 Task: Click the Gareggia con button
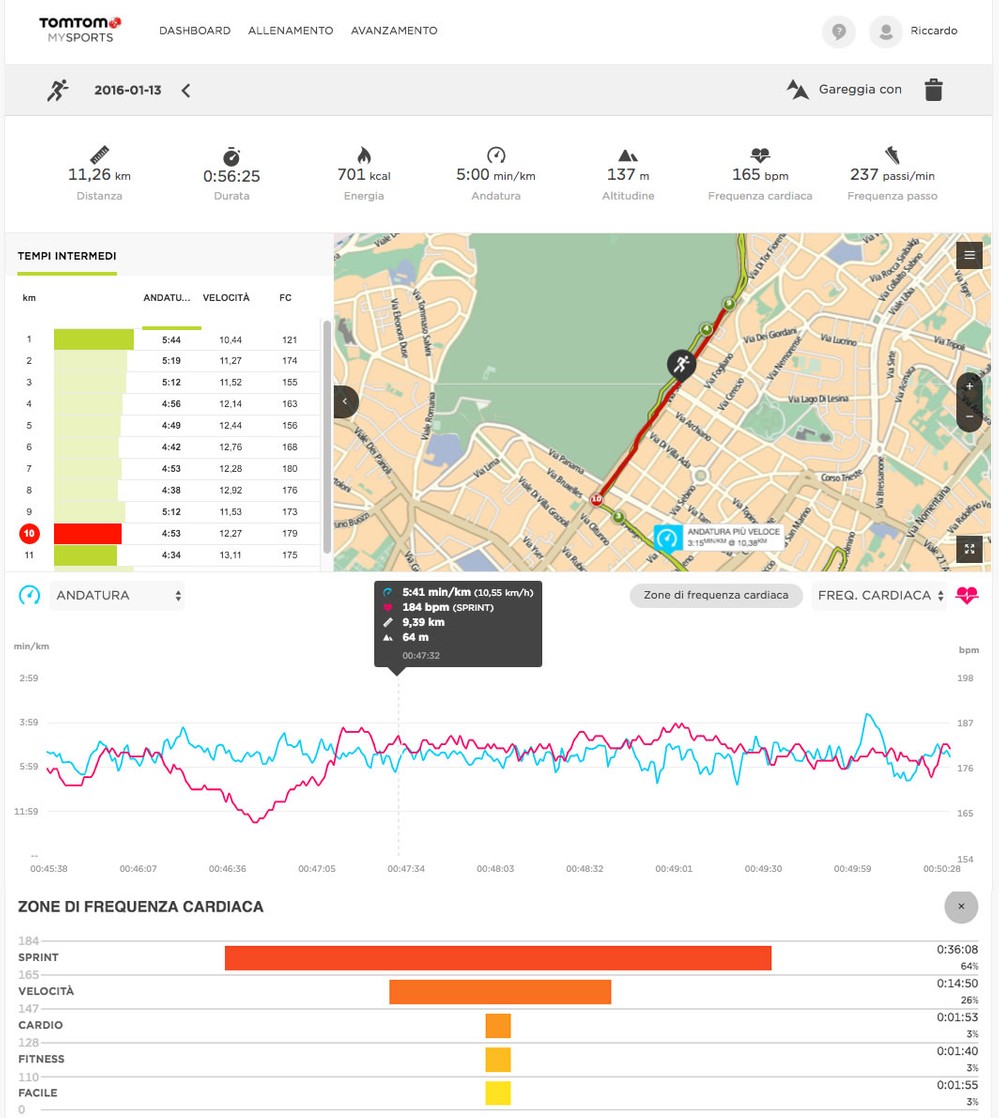click(845, 90)
